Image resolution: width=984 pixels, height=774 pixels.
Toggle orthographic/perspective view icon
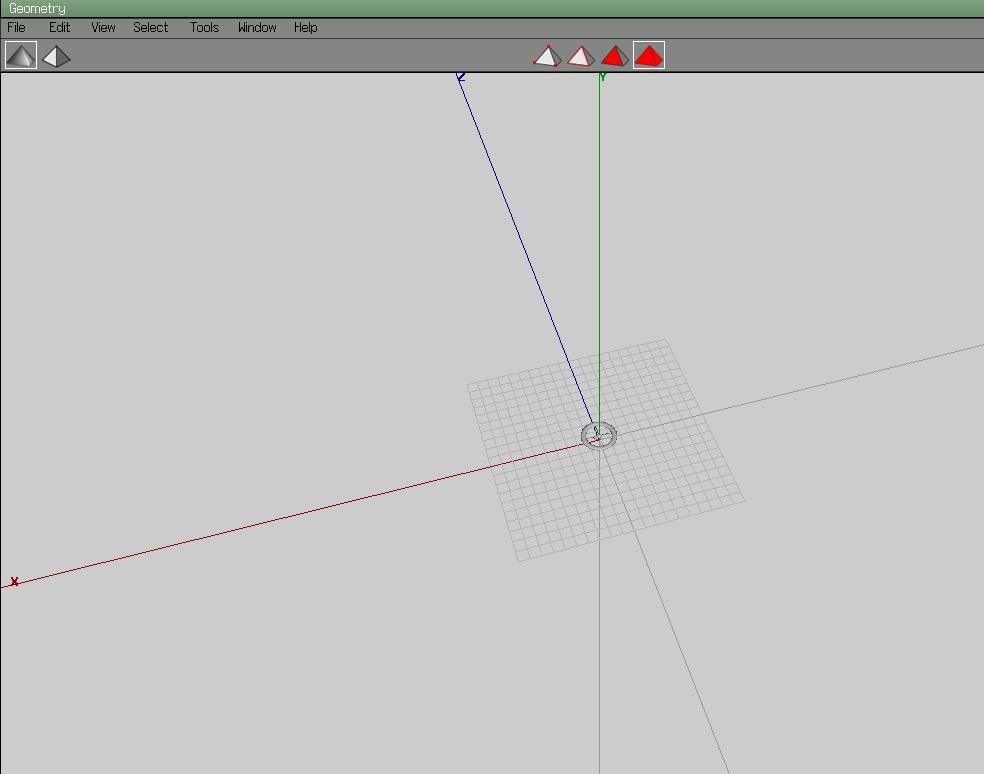[x=56, y=56]
